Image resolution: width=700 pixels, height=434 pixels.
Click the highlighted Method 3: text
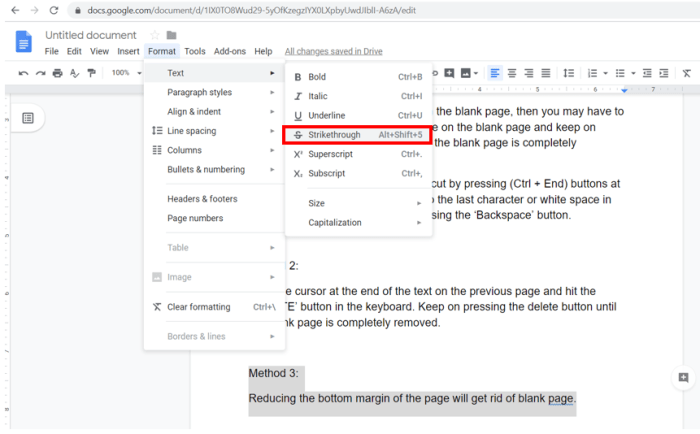point(273,373)
